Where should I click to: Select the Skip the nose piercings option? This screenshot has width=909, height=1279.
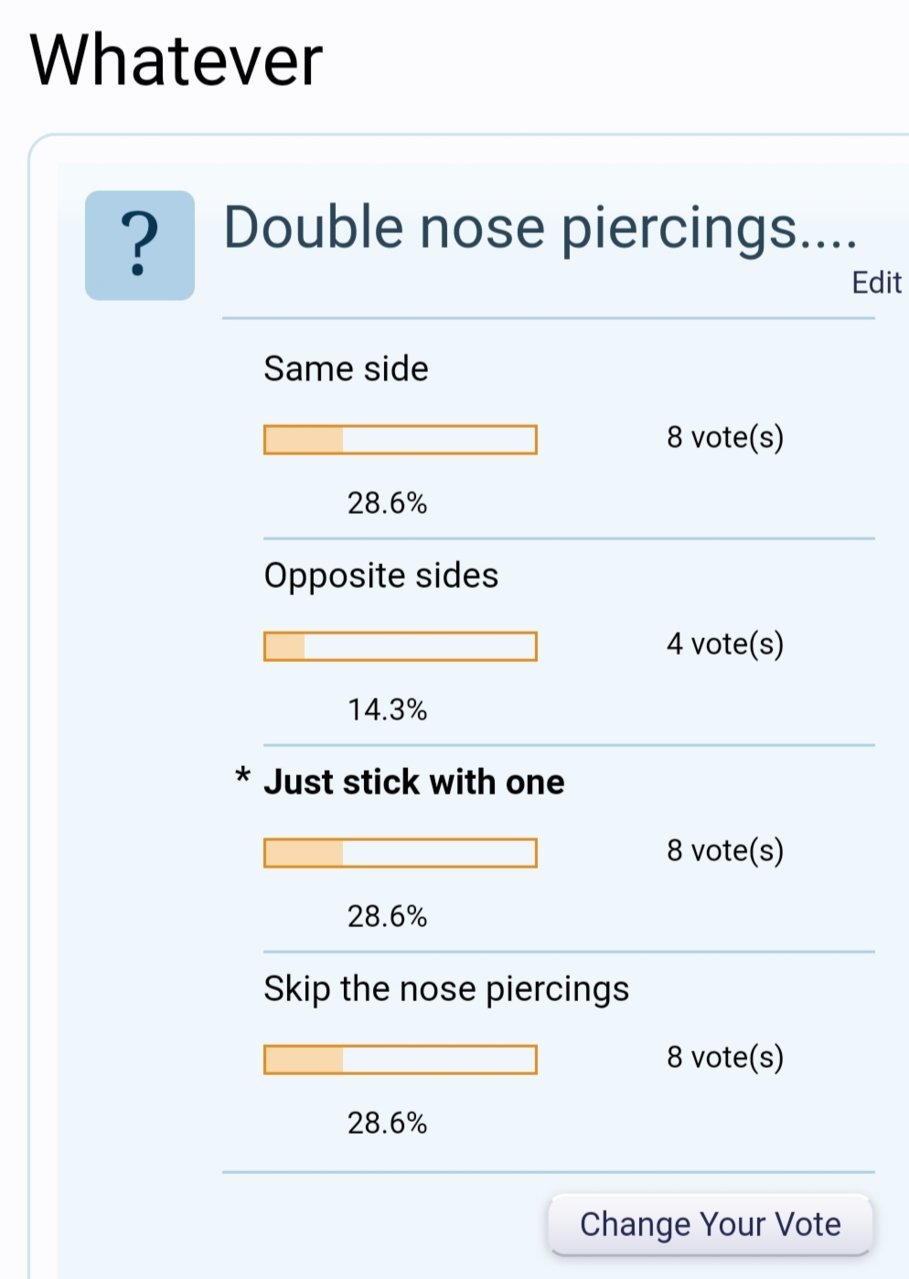(447, 989)
